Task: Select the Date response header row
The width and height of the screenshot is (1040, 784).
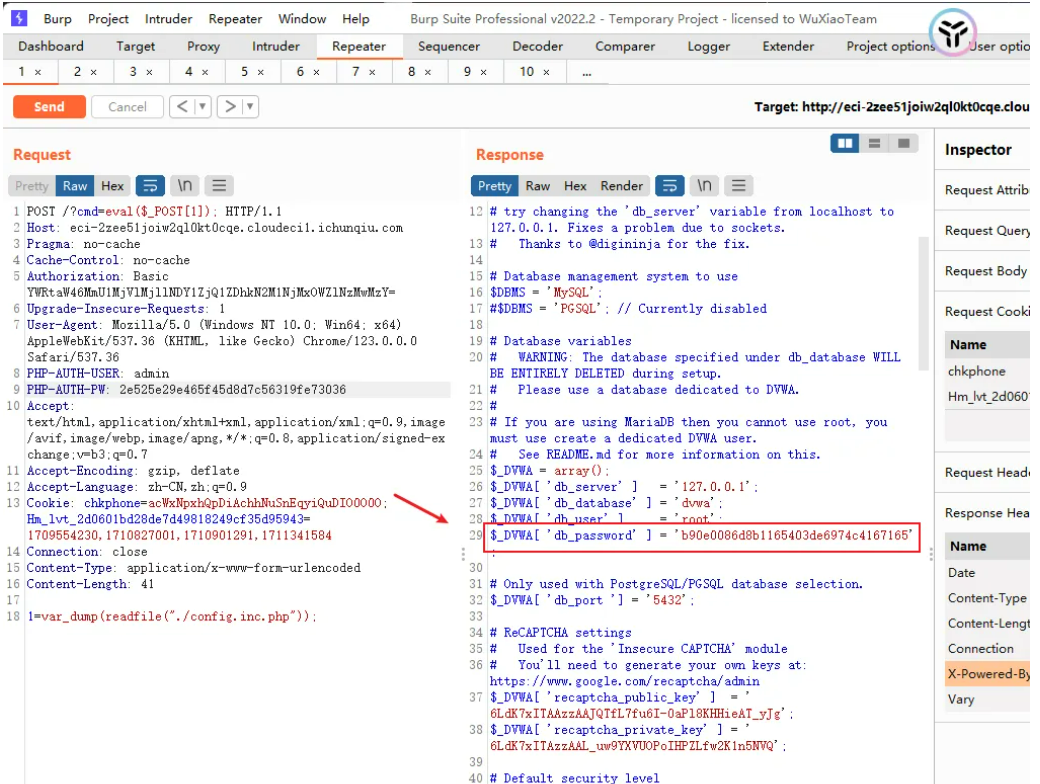Action: click(987, 573)
